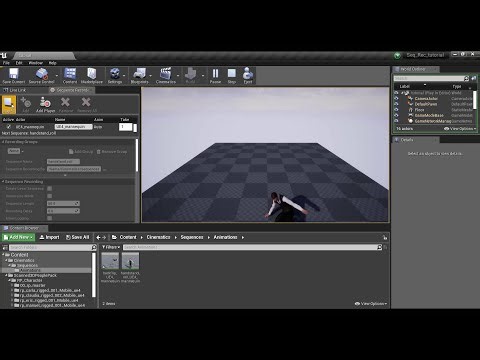Collapse the Cinematics folder in tree
The height and width of the screenshot is (360, 480).
click(6, 260)
